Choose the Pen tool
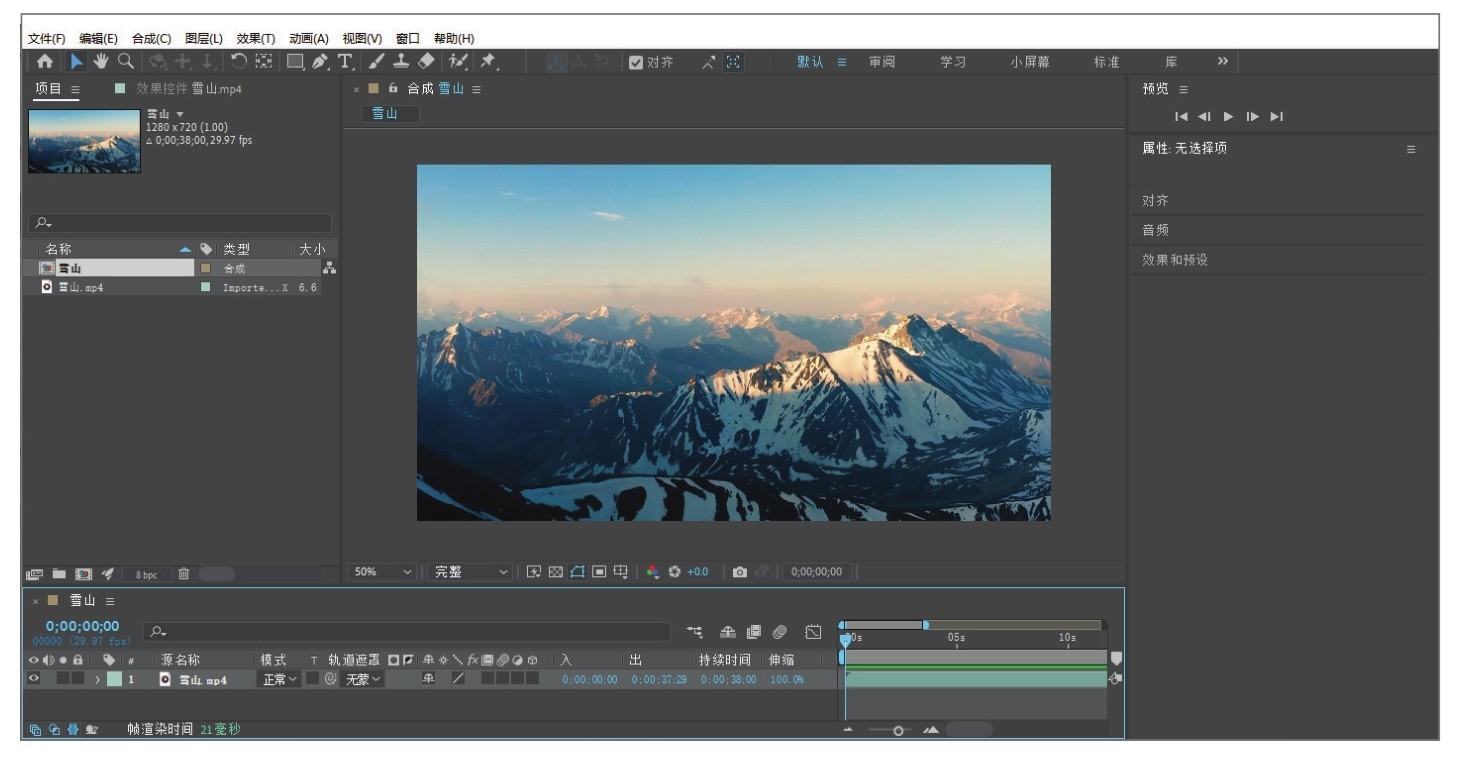 [320, 62]
